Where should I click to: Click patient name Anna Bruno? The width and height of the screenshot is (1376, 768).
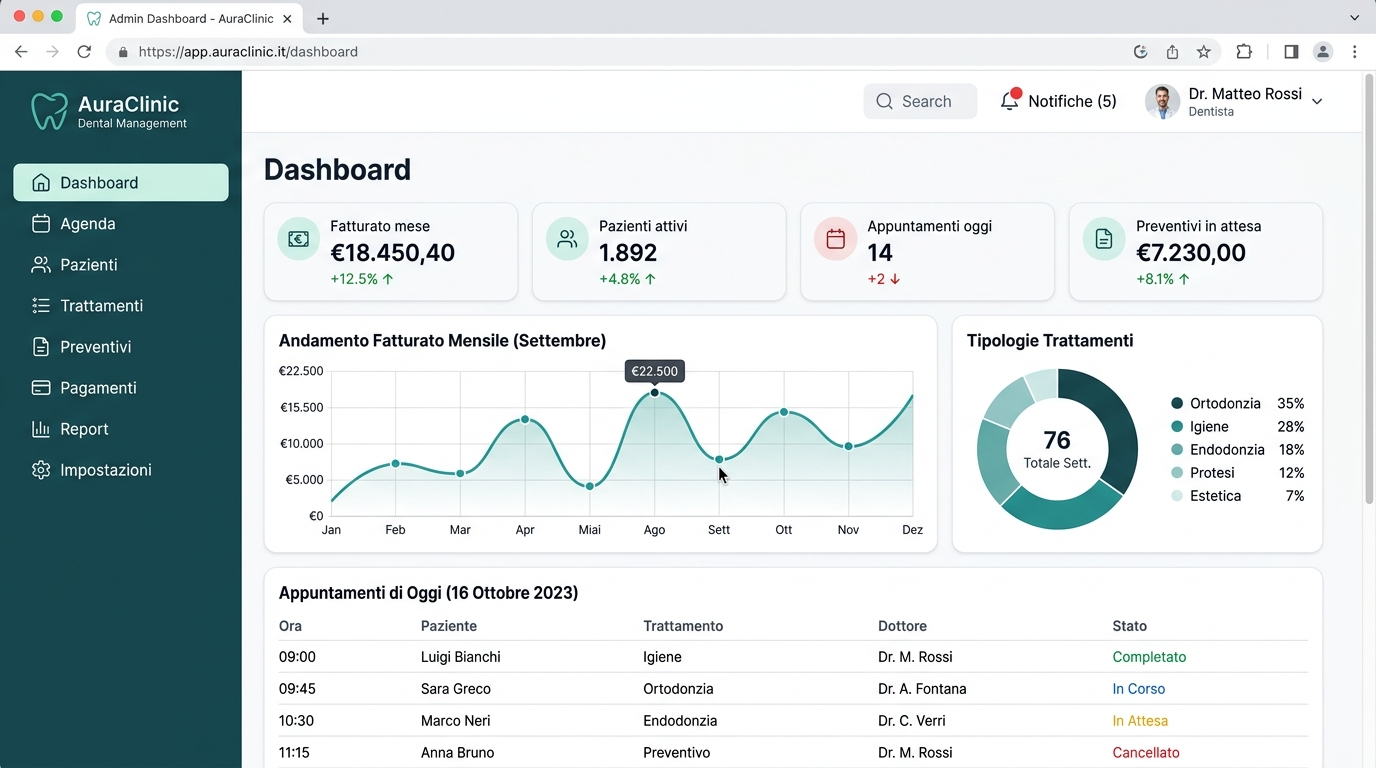(458, 753)
